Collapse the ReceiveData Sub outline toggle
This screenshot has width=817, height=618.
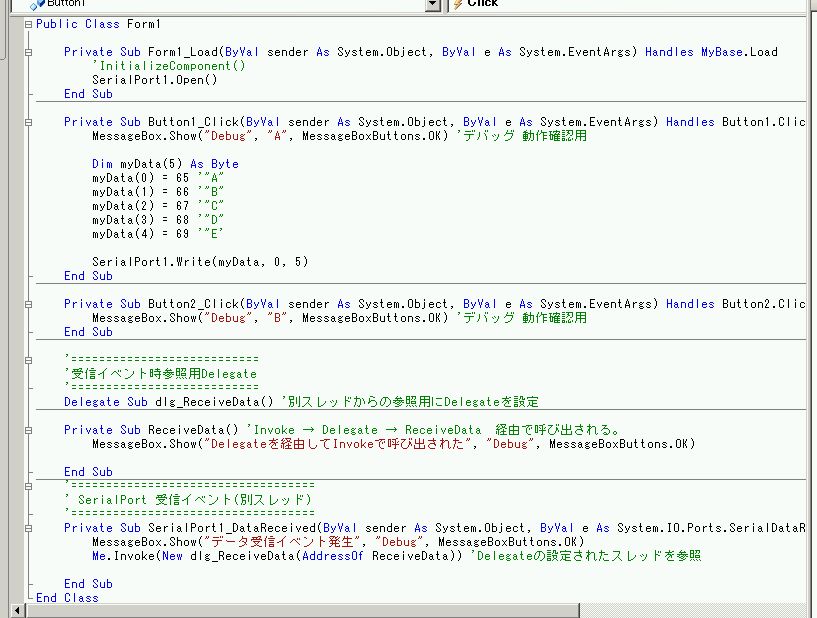29,430
